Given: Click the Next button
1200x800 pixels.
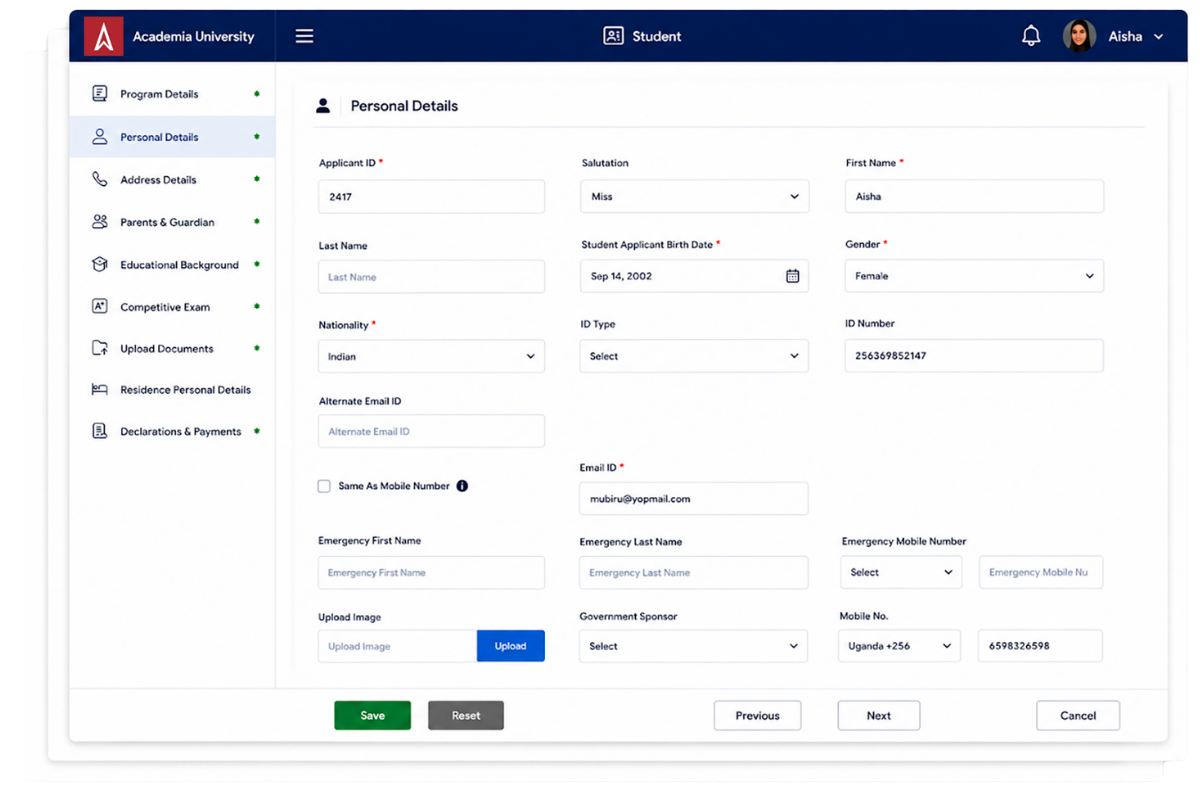Looking at the screenshot, I should [879, 715].
